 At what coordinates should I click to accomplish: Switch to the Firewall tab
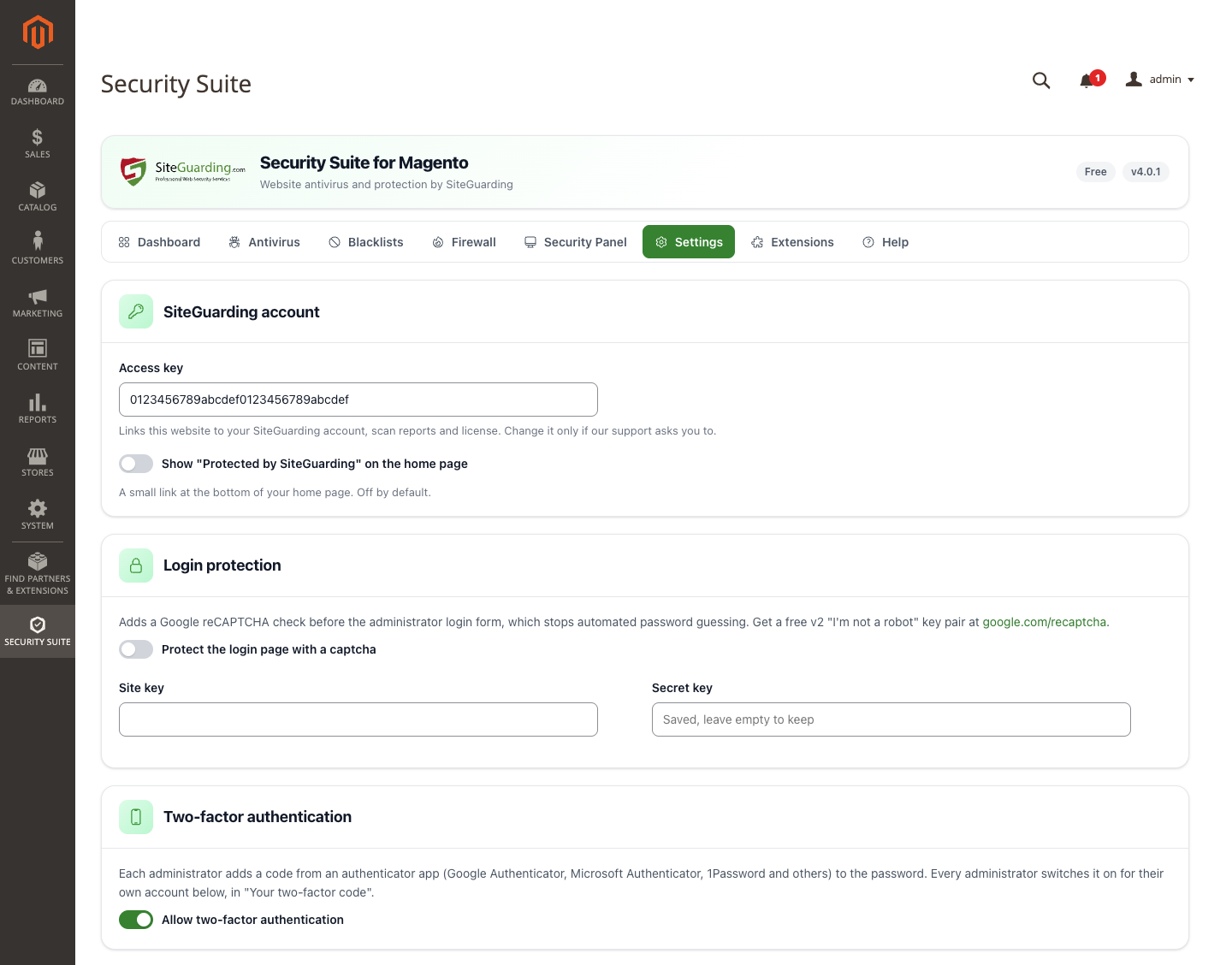(464, 242)
